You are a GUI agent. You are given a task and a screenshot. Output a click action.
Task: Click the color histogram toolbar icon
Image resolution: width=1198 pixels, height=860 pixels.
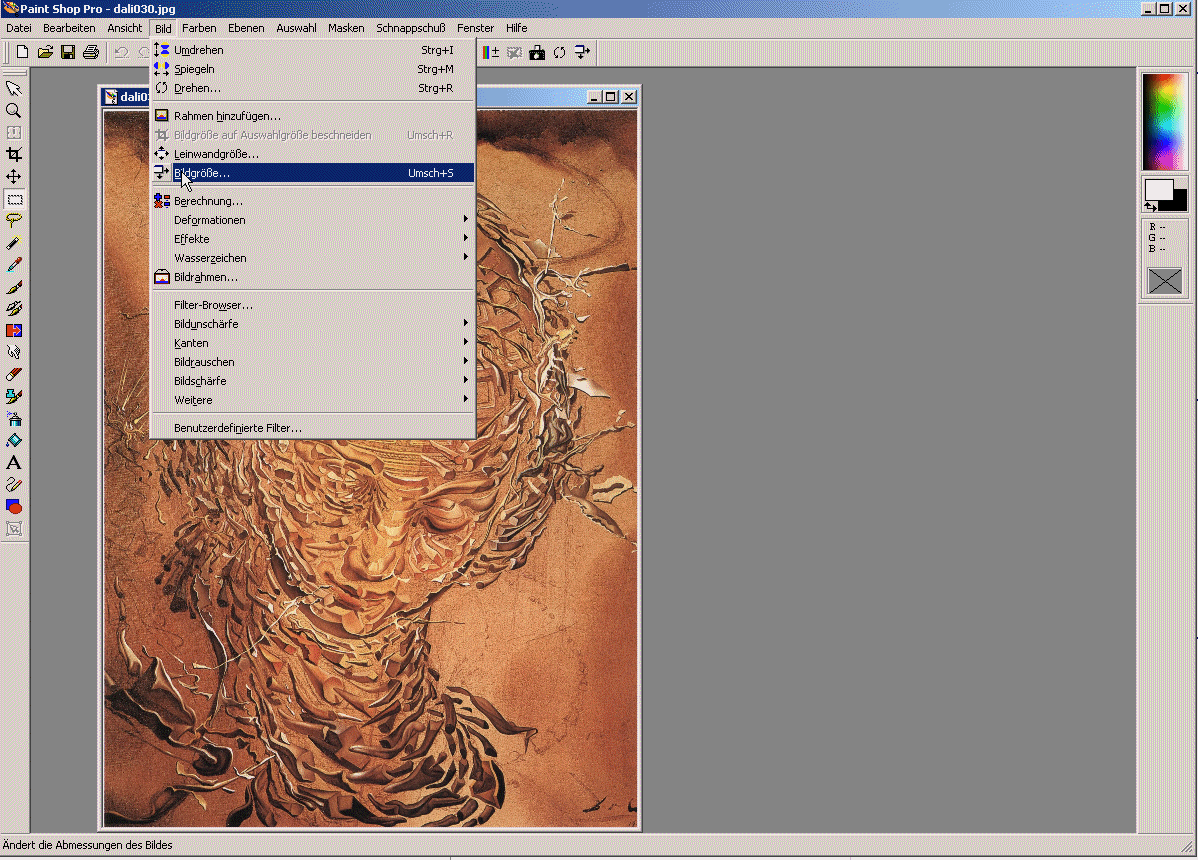click(491, 52)
